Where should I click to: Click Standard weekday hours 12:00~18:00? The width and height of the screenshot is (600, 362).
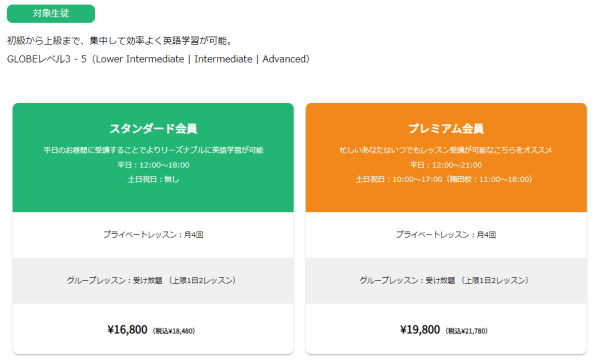pos(153,165)
